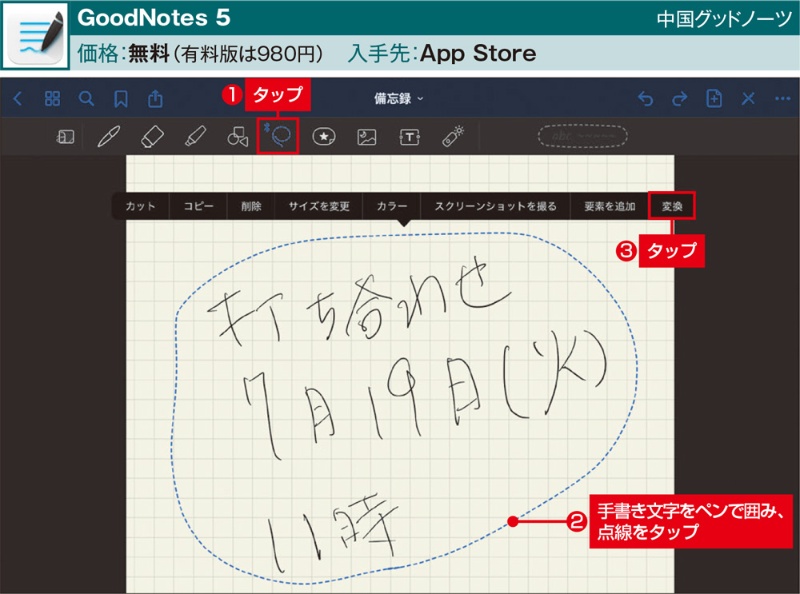
Task: Open the share/export icon
Action: 155,98
